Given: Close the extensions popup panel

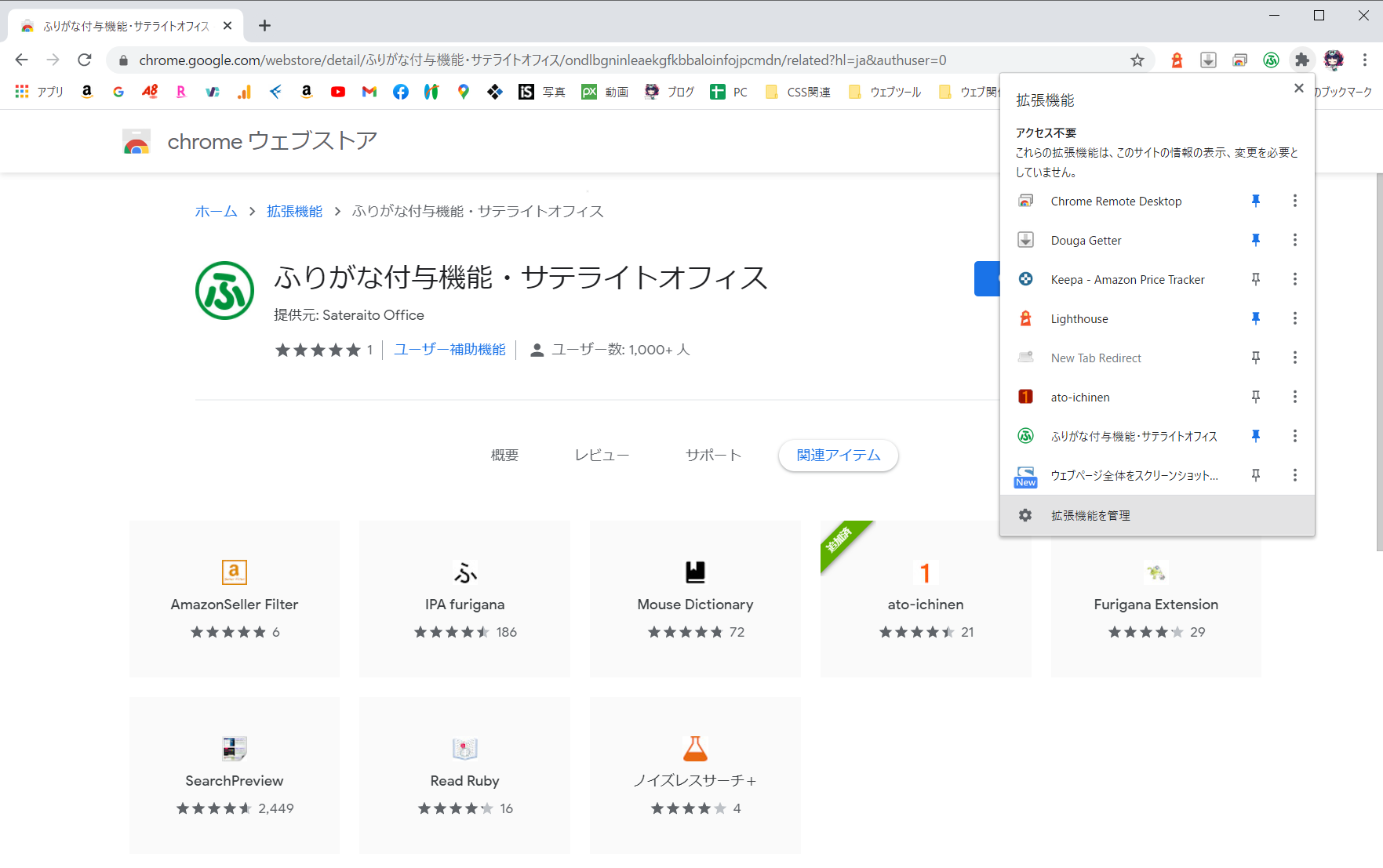Looking at the screenshot, I should coord(1299,89).
